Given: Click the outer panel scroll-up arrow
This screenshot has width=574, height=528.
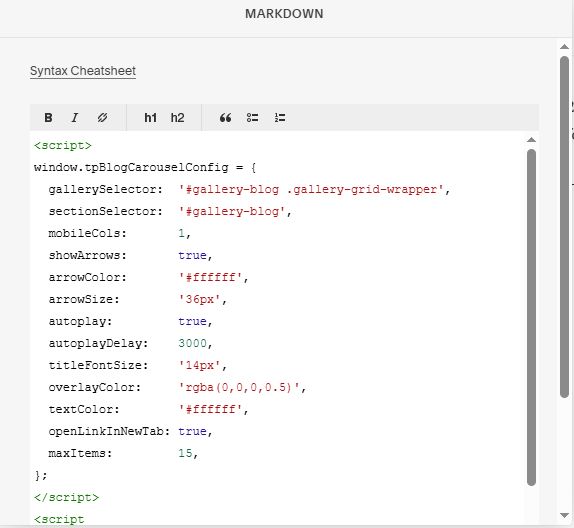Looking at the screenshot, I should coord(564,47).
